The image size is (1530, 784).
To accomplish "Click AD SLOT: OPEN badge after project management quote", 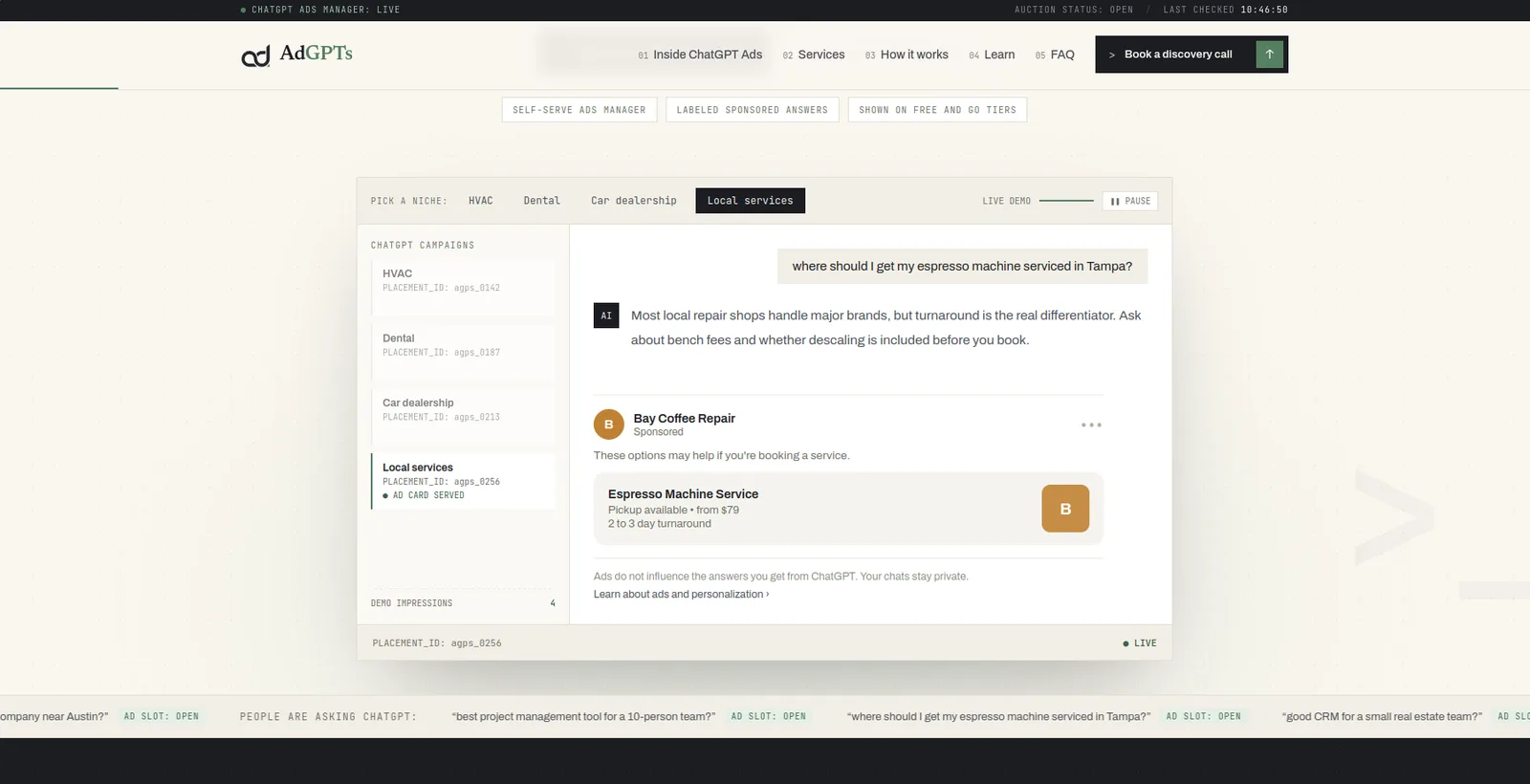I will 769,716.
